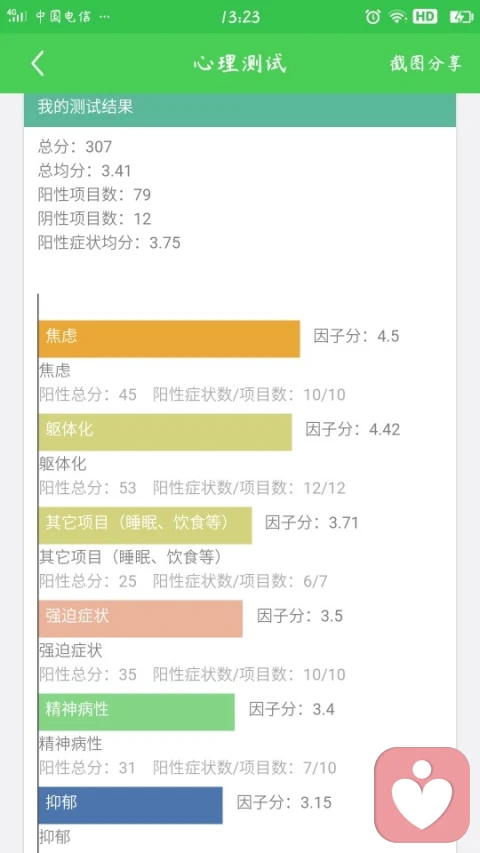Tap the alarm clock status icon
Screen dimensions: 480x853
pyautogui.click(x=373, y=17)
